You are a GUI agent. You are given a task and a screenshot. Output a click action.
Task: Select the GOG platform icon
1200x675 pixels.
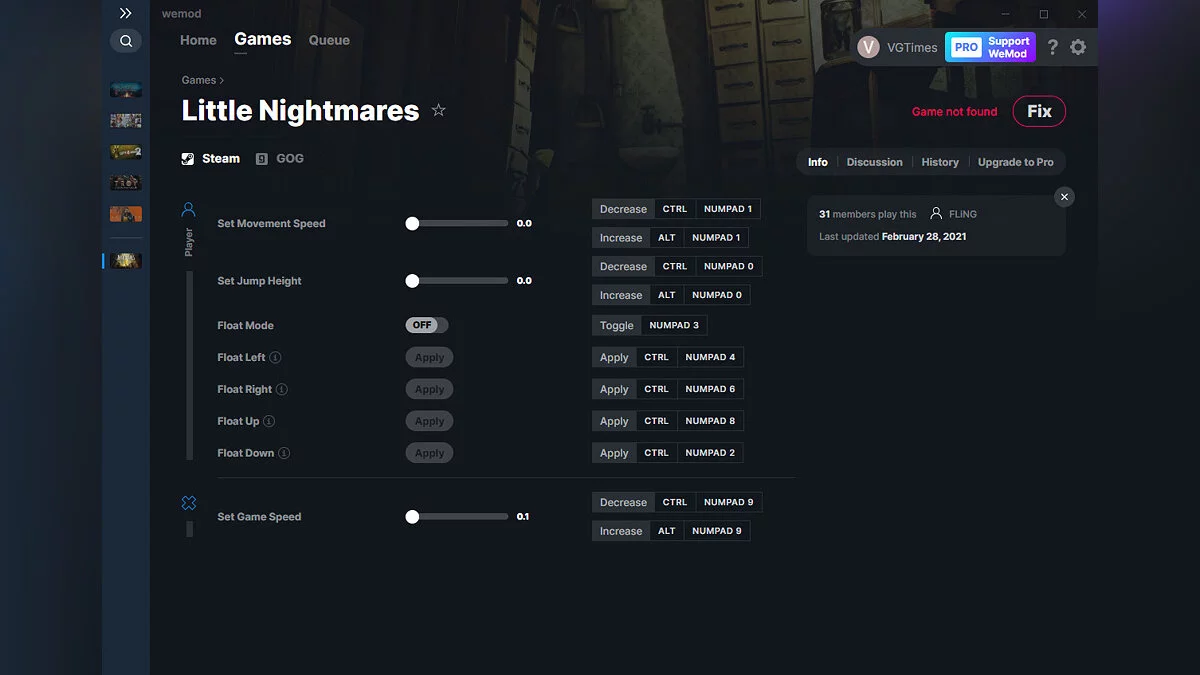[x=261, y=158]
